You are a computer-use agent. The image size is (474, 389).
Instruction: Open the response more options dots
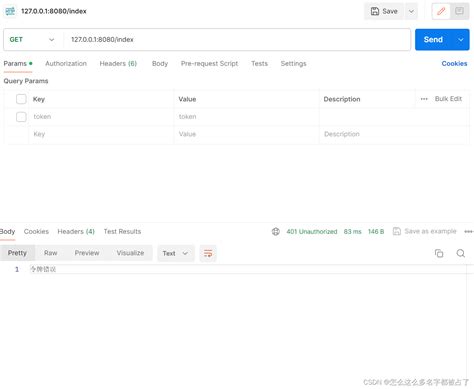click(x=469, y=231)
